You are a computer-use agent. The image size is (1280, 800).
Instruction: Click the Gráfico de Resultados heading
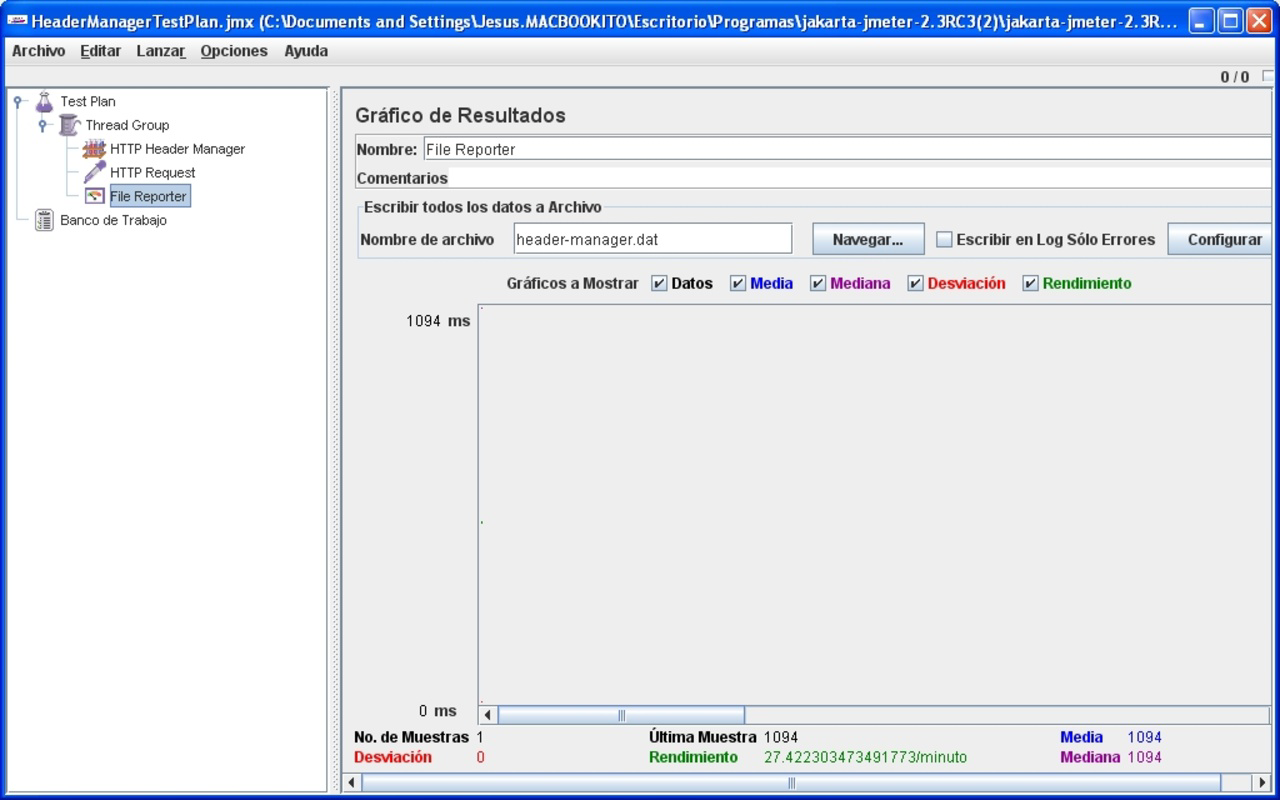point(460,115)
